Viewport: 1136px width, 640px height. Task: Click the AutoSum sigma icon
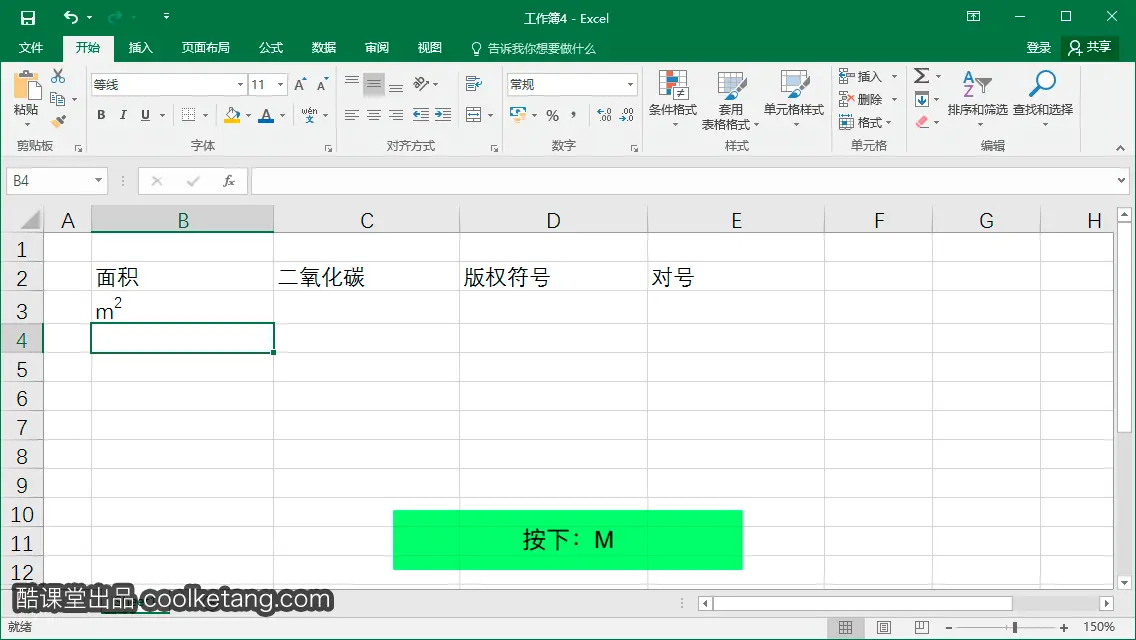point(921,75)
